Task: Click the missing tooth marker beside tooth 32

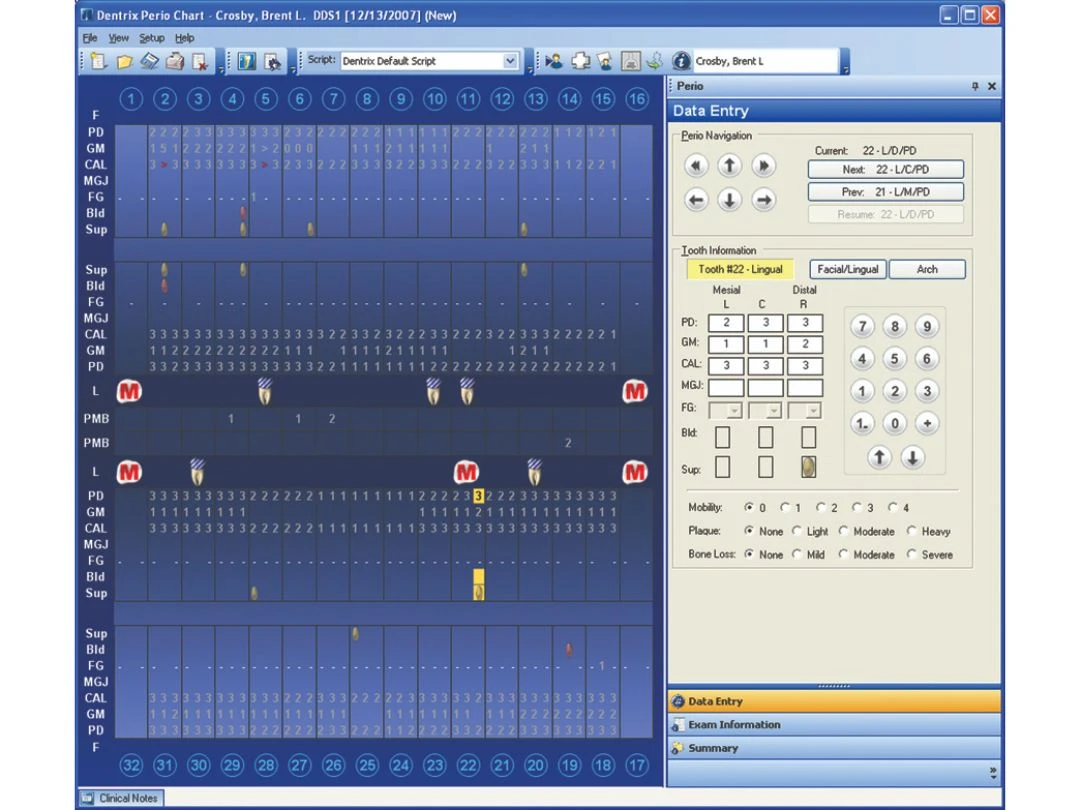Action: pos(130,471)
